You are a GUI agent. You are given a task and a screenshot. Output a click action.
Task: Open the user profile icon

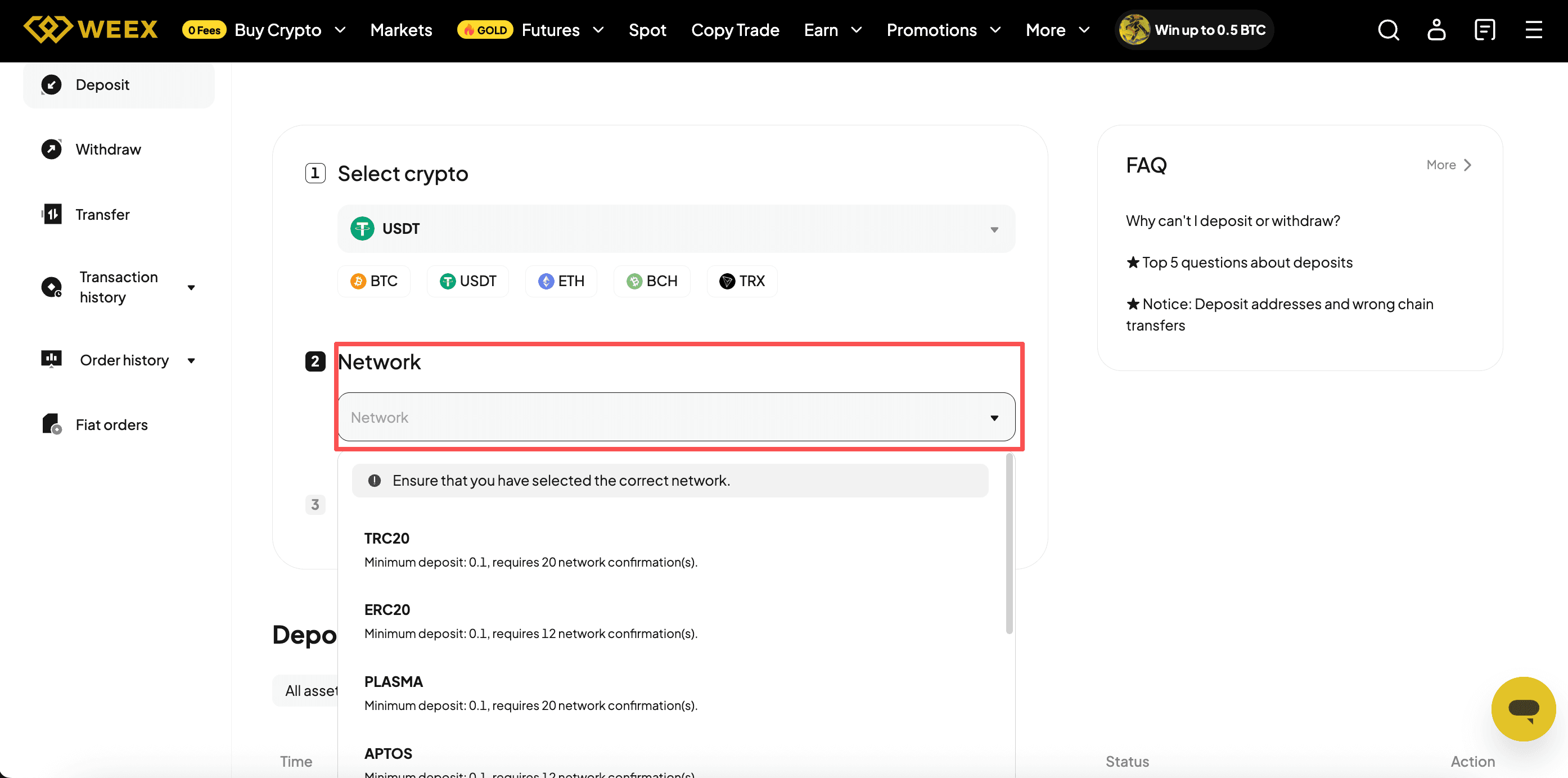(x=1436, y=30)
